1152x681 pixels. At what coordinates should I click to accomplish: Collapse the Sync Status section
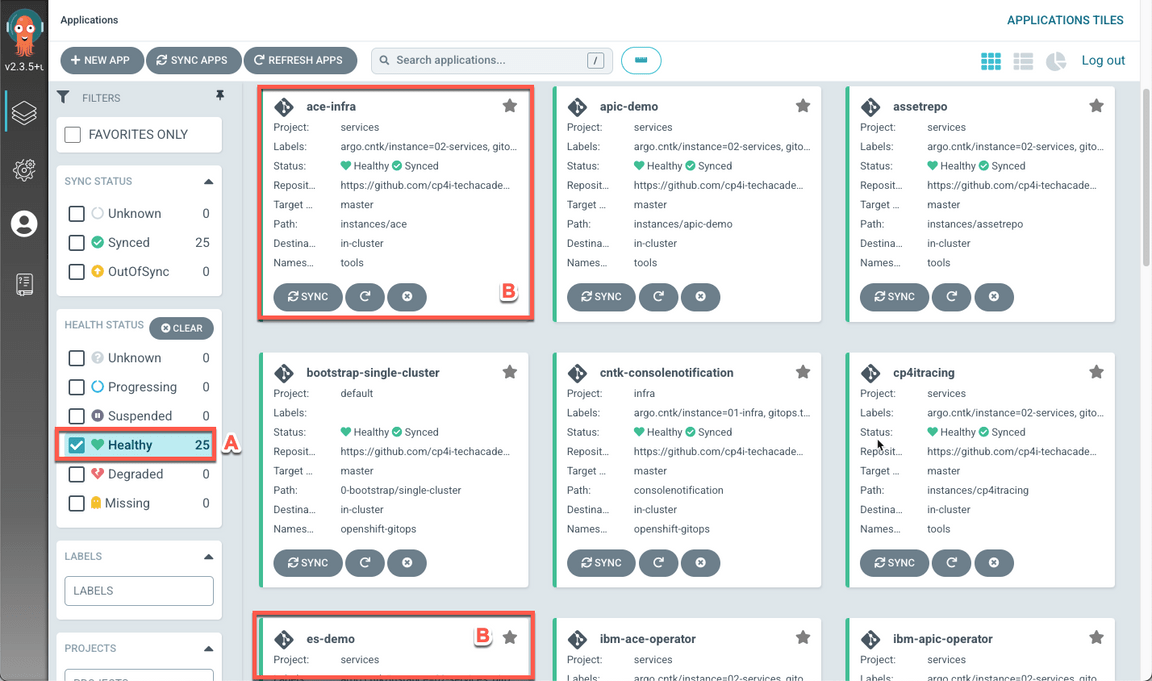pyautogui.click(x=208, y=182)
